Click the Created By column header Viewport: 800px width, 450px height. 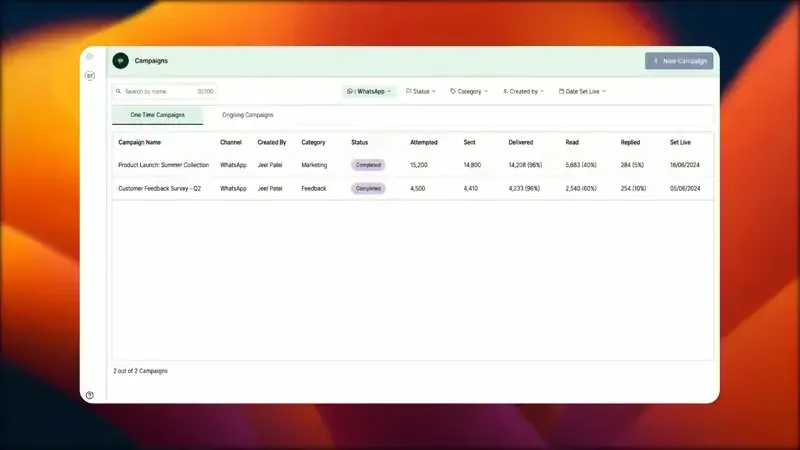tap(272, 142)
